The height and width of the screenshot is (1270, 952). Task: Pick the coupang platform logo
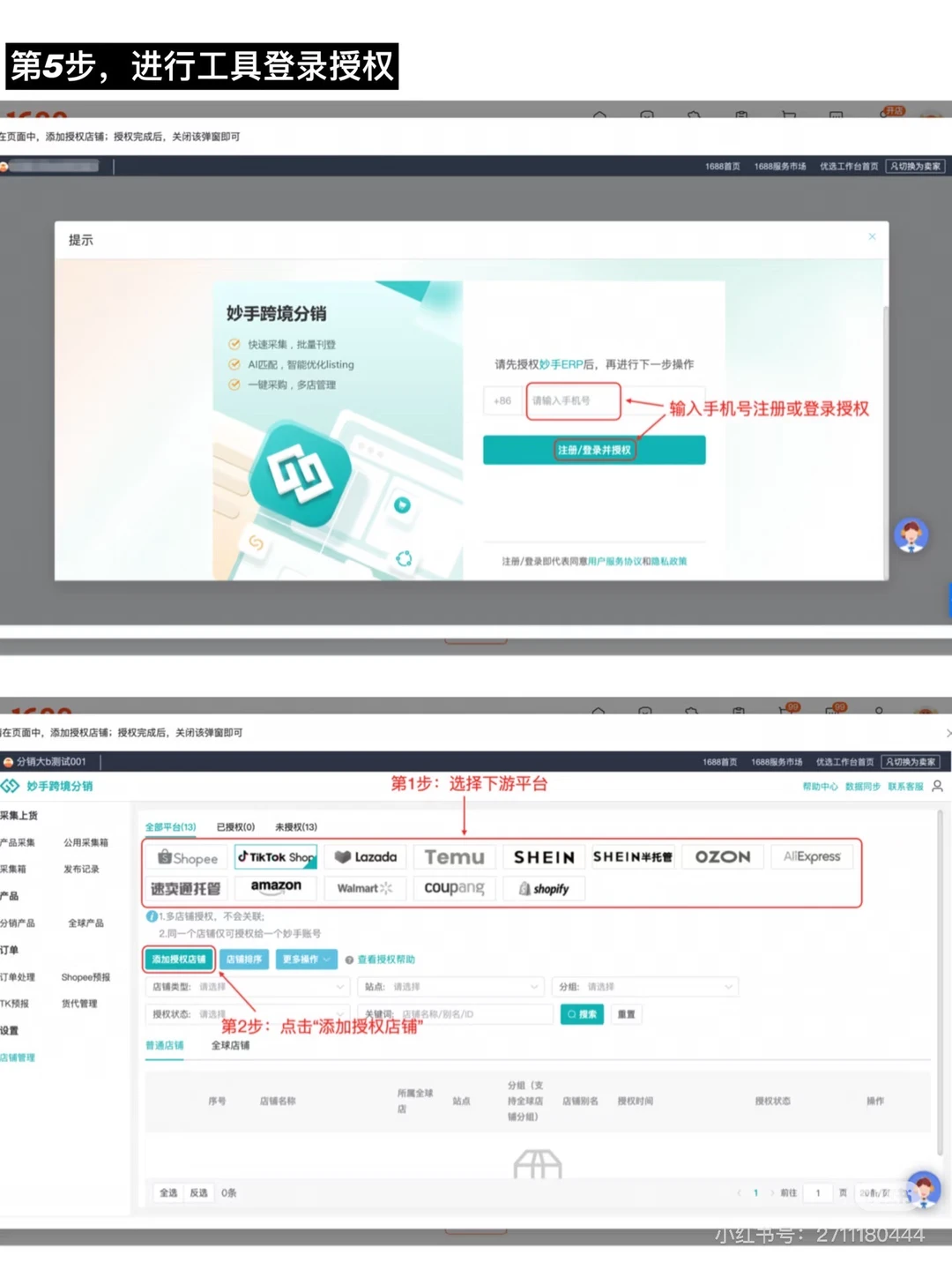[454, 888]
